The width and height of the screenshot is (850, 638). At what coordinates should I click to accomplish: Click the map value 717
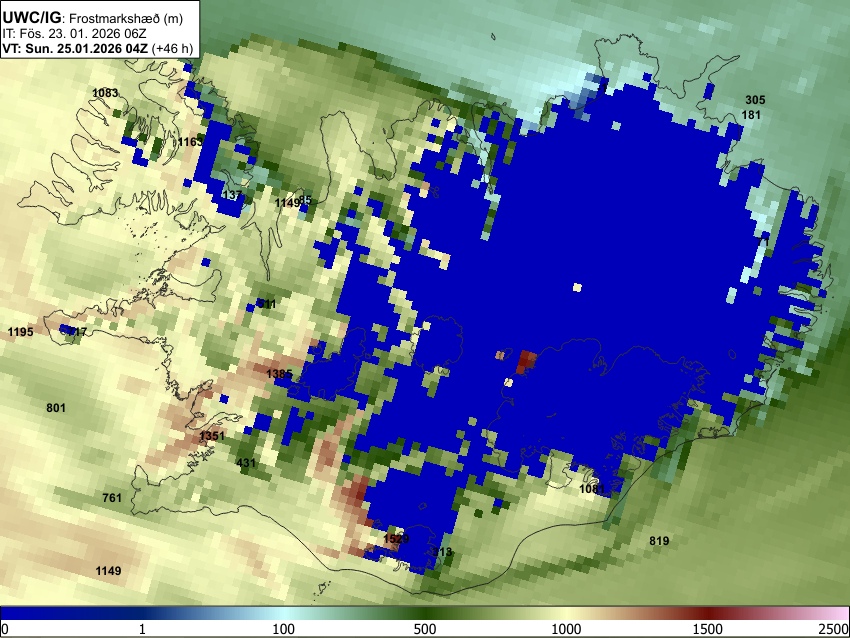coord(77,331)
